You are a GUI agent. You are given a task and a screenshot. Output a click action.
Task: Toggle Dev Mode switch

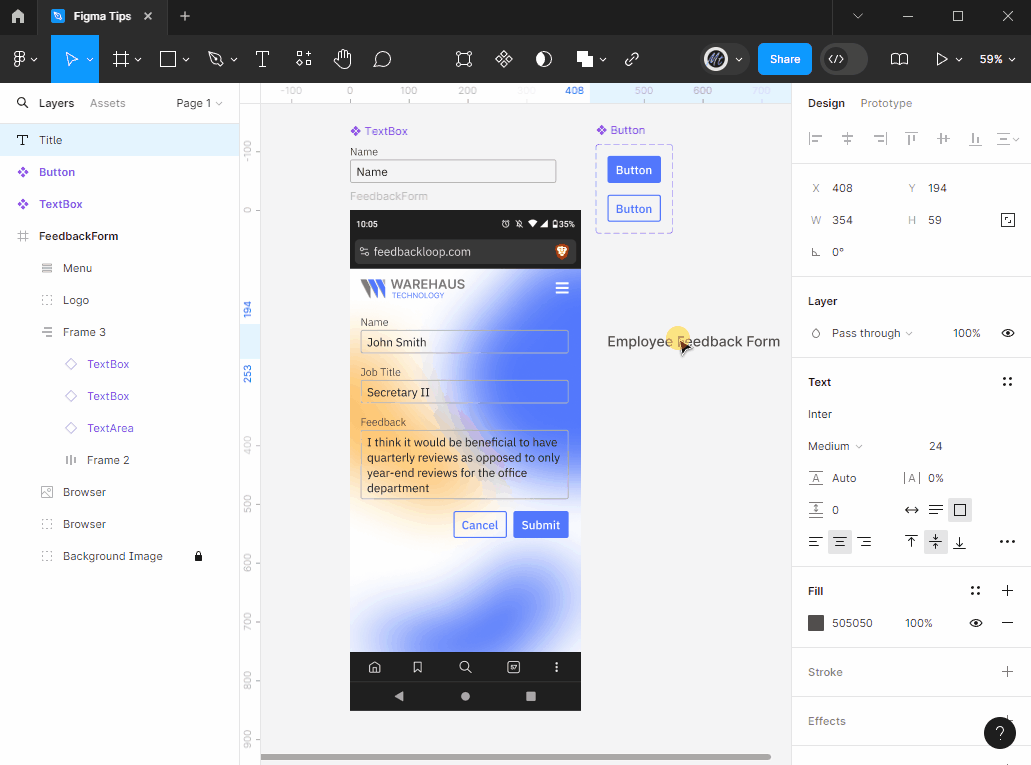pyautogui.click(x=844, y=59)
